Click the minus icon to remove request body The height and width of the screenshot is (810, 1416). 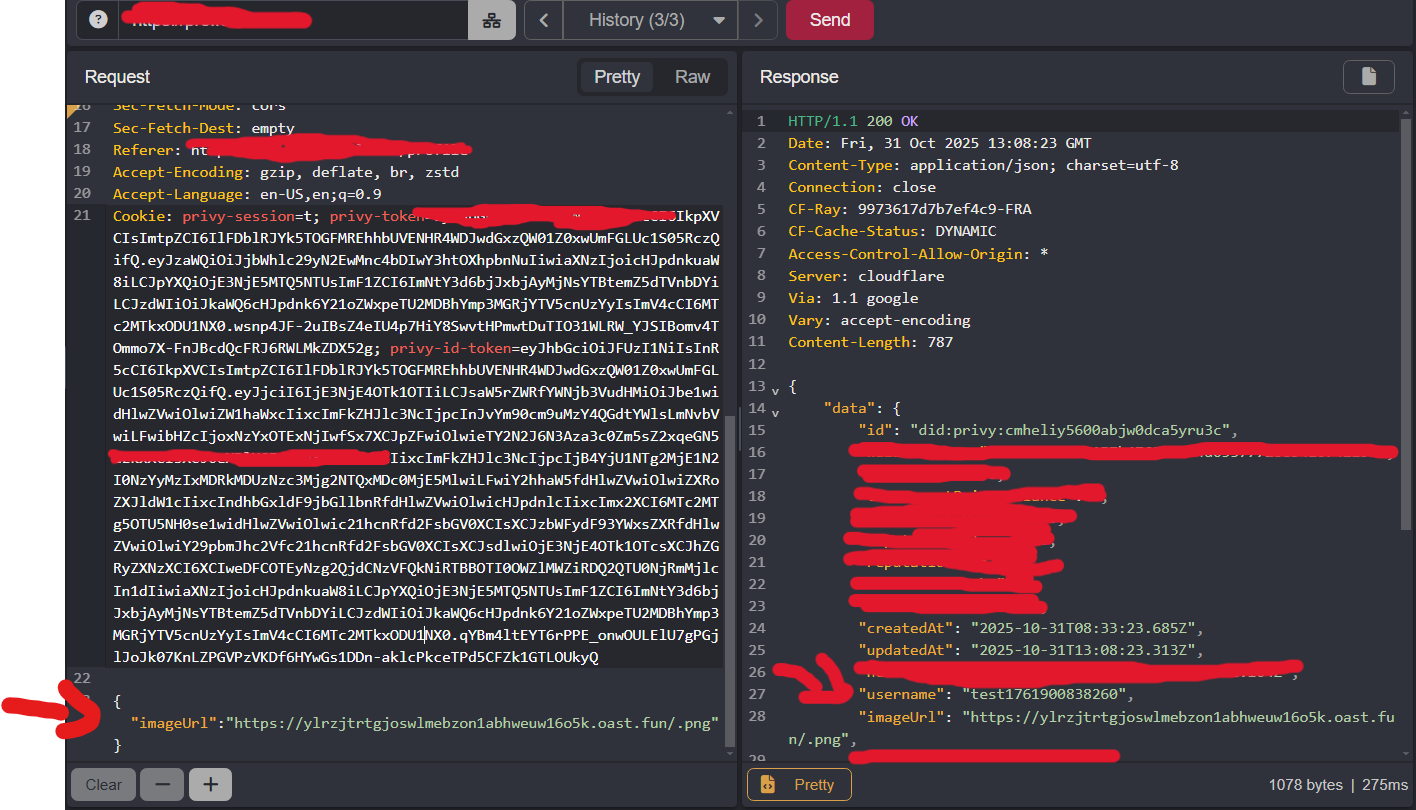161,784
